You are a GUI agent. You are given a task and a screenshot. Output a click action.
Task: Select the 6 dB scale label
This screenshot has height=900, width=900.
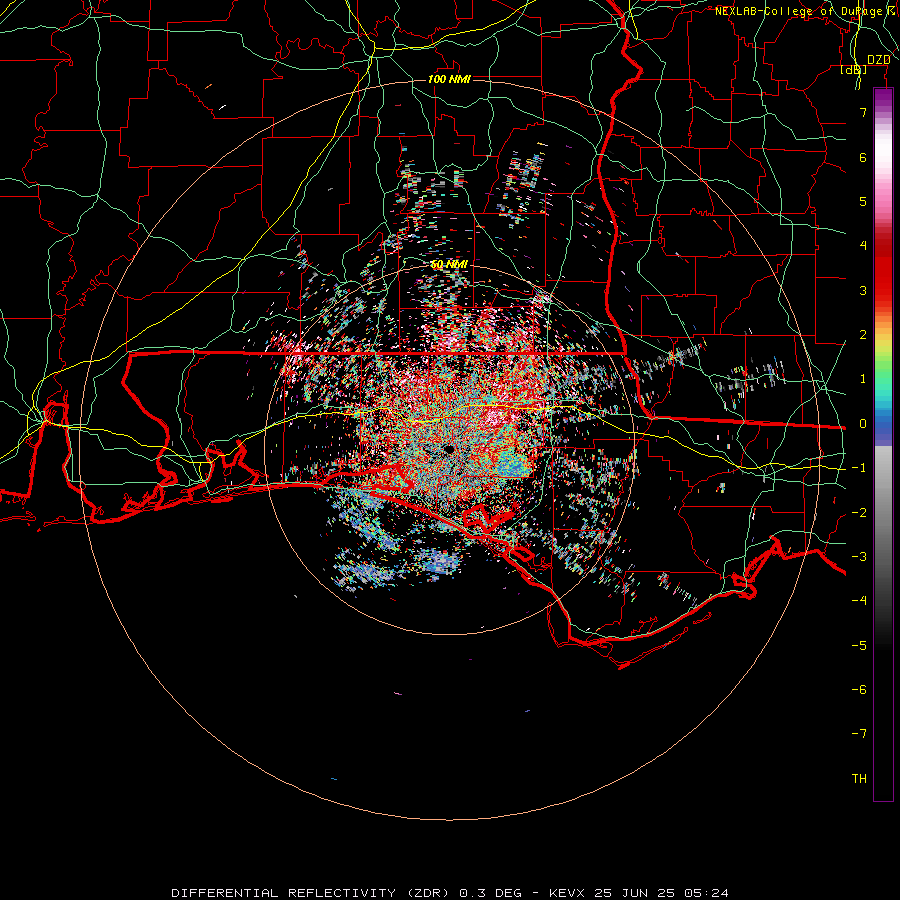pos(863,157)
